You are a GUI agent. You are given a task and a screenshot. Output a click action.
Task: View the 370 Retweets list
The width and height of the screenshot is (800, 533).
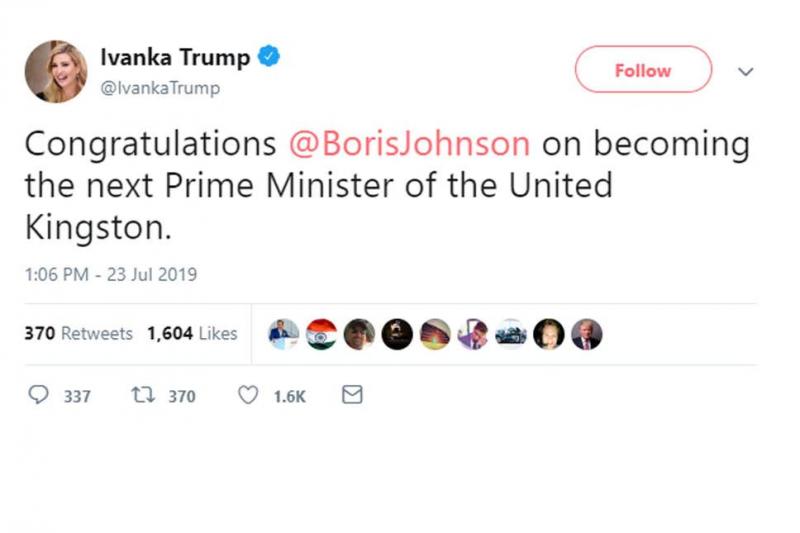(x=78, y=334)
